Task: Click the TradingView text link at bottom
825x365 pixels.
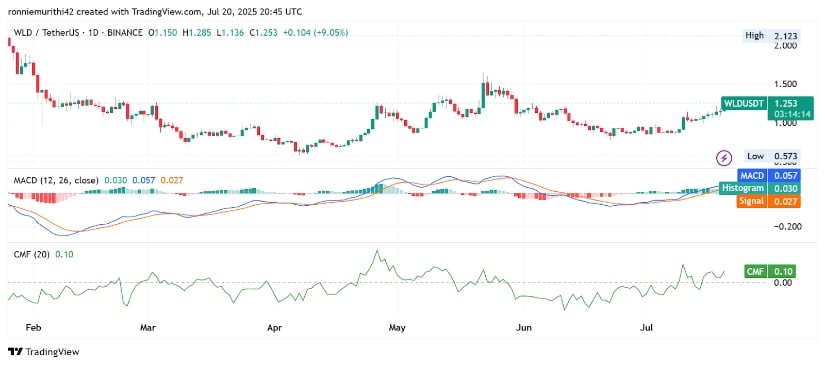Action: pyautogui.click(x=52, y=352)
